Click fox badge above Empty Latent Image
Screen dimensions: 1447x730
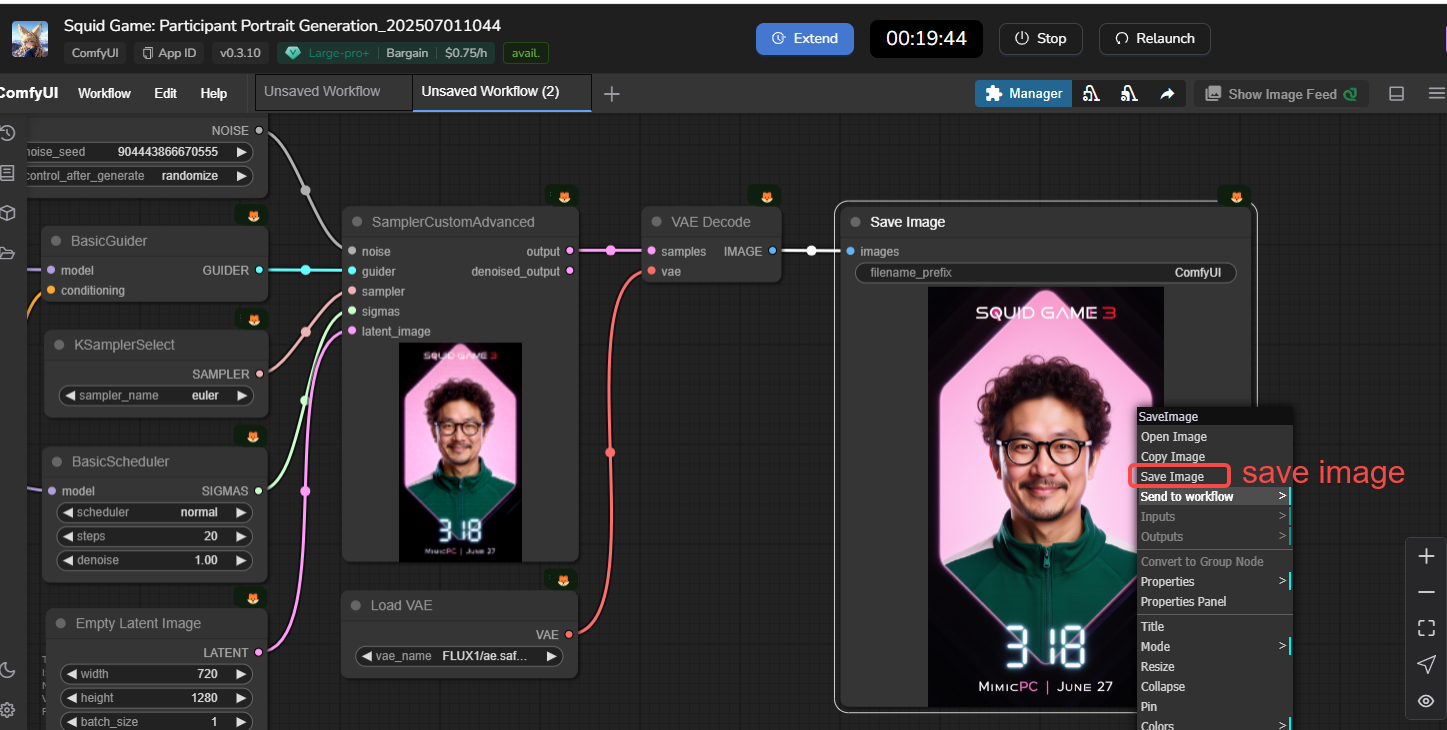(x=253, y=598)
